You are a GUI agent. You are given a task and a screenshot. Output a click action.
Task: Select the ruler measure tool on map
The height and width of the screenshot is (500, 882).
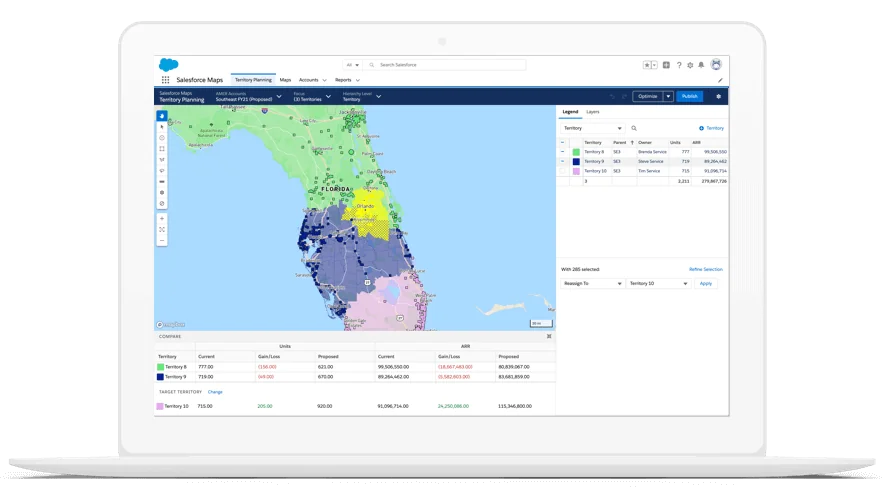pyautogui.click(x=162, y=182)
